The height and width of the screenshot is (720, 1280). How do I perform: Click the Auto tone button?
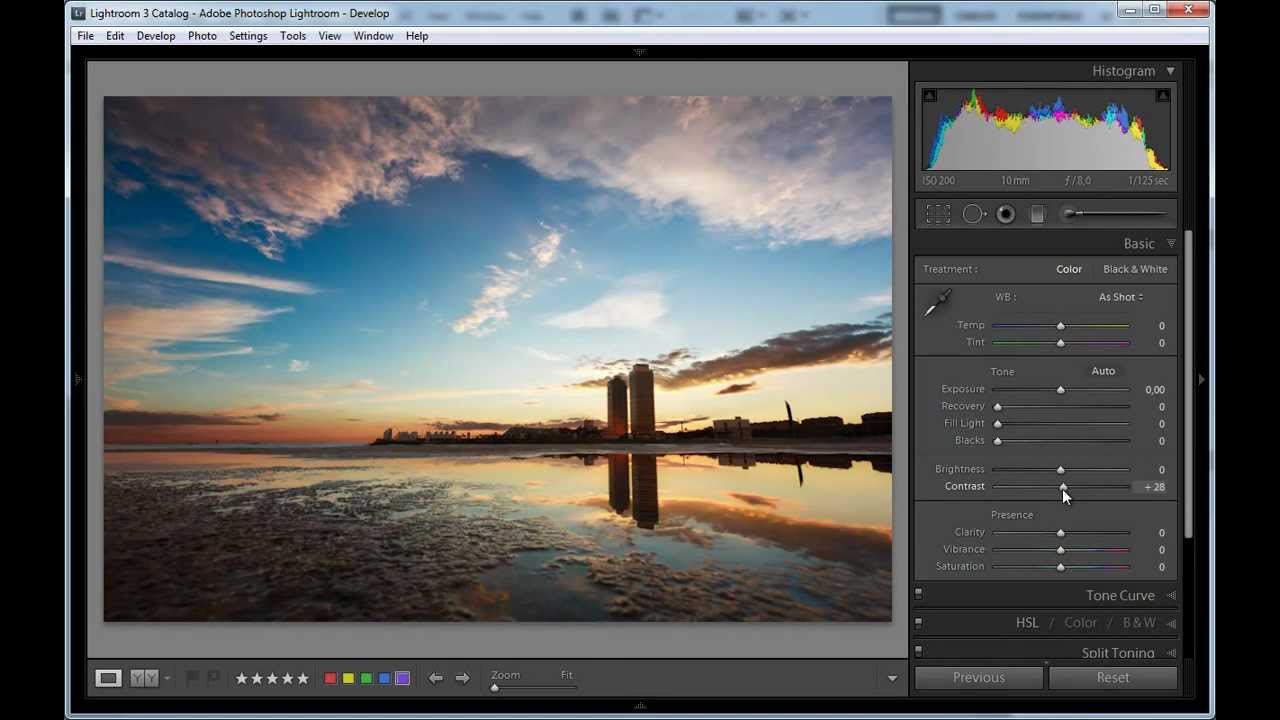(1103, 371)
